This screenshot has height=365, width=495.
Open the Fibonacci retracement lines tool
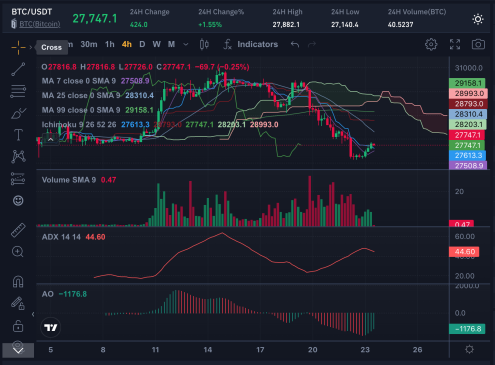(x=18, y=91)
